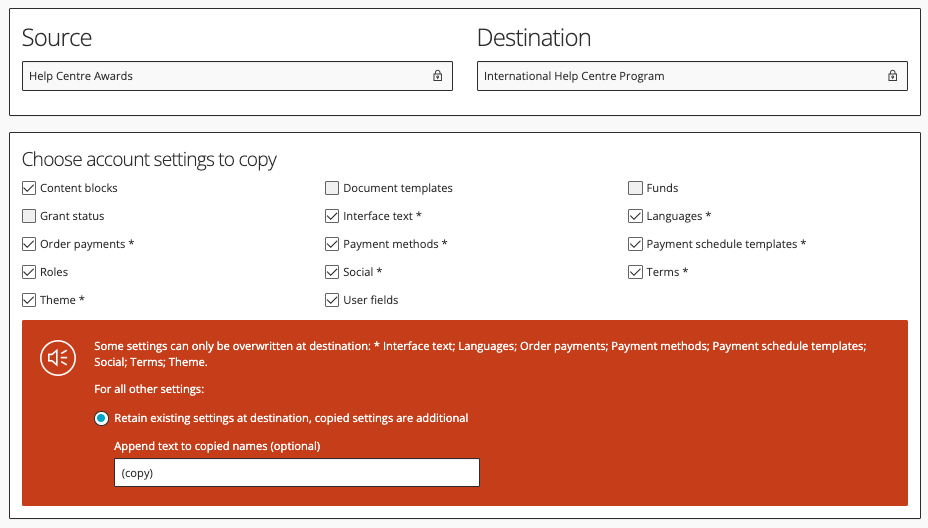Viewport: 928px width, 528px height.
Task: Check the Funds checkbox
Action: pyautogui.click(x=635, y=188)
